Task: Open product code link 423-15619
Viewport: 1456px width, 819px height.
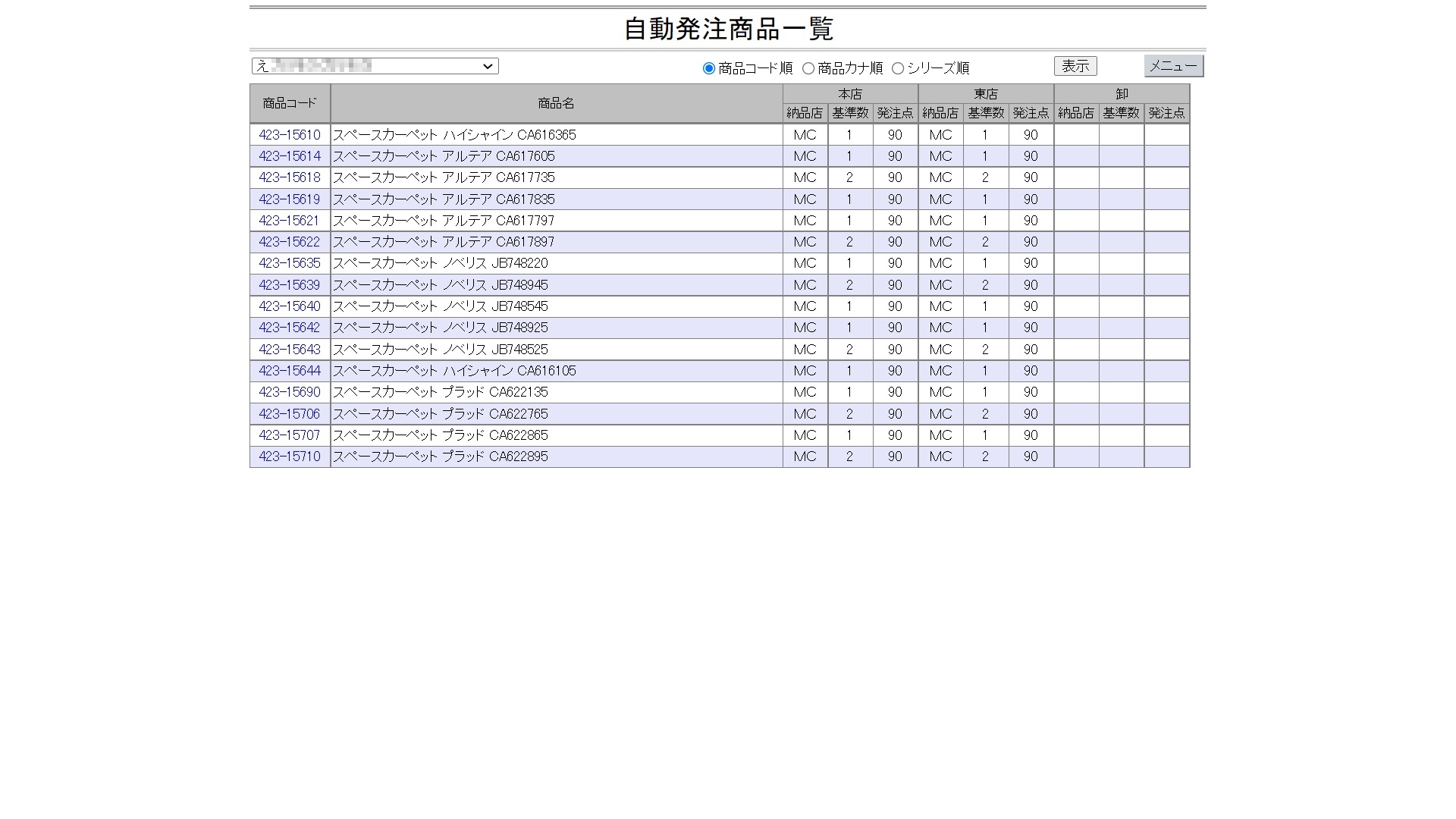Action: [290, 199]
